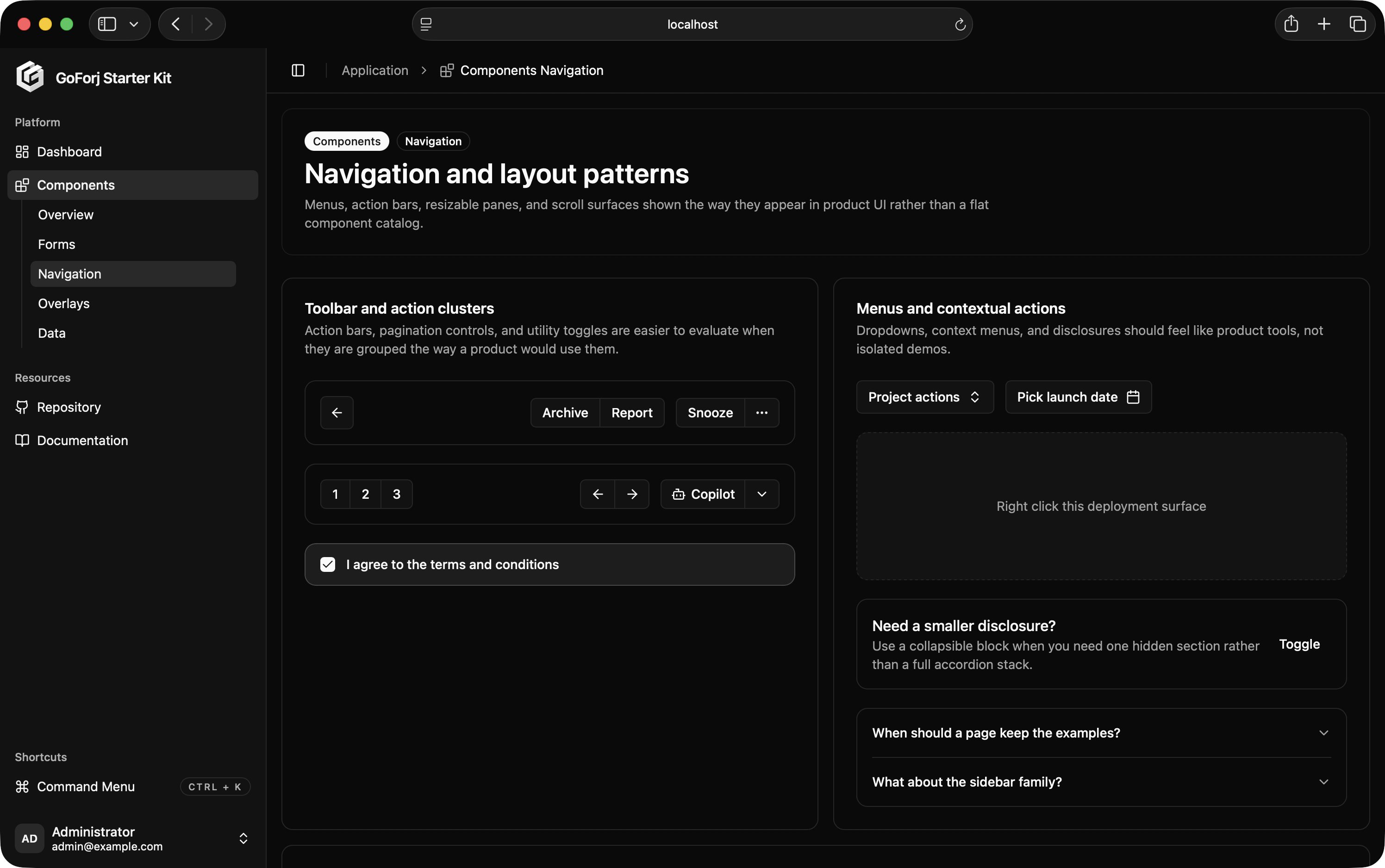The width and height of the screenshot is (1385, 868).
Task: Open the three-dots more menu beside Snooze
Action: tap(762, 413)
